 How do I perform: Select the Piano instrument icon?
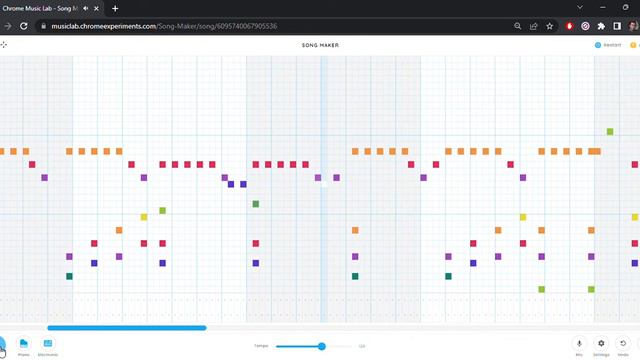click(x=24, y=344)
